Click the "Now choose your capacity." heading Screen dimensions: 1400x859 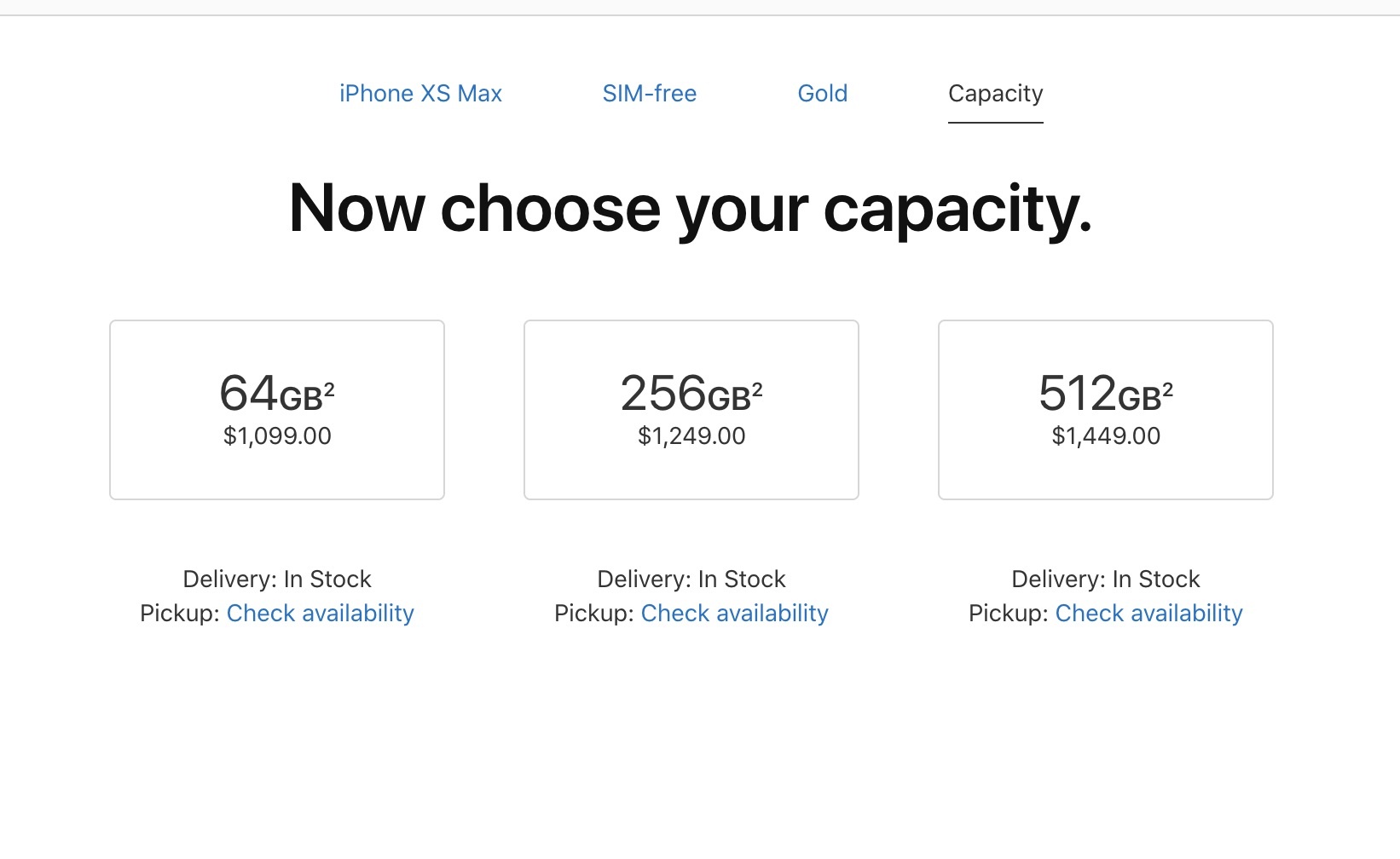click(691, 209)
